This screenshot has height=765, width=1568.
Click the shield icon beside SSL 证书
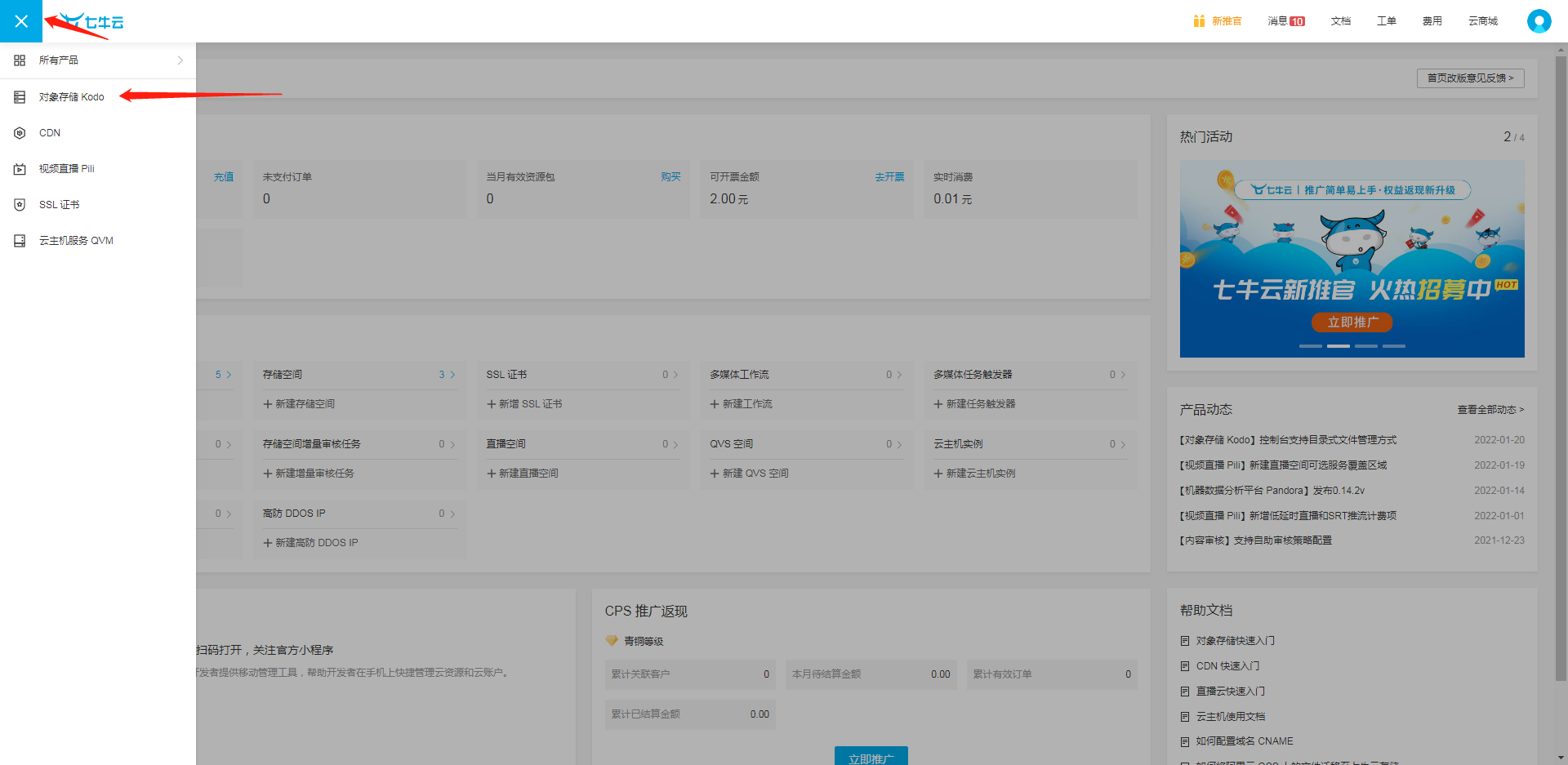coord(20,205)
